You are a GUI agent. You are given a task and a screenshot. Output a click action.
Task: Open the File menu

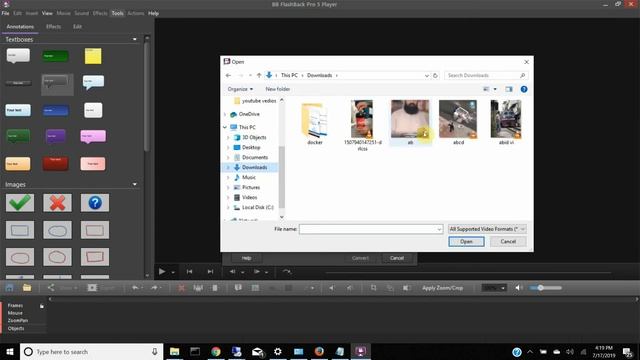(x=5, y=13)
